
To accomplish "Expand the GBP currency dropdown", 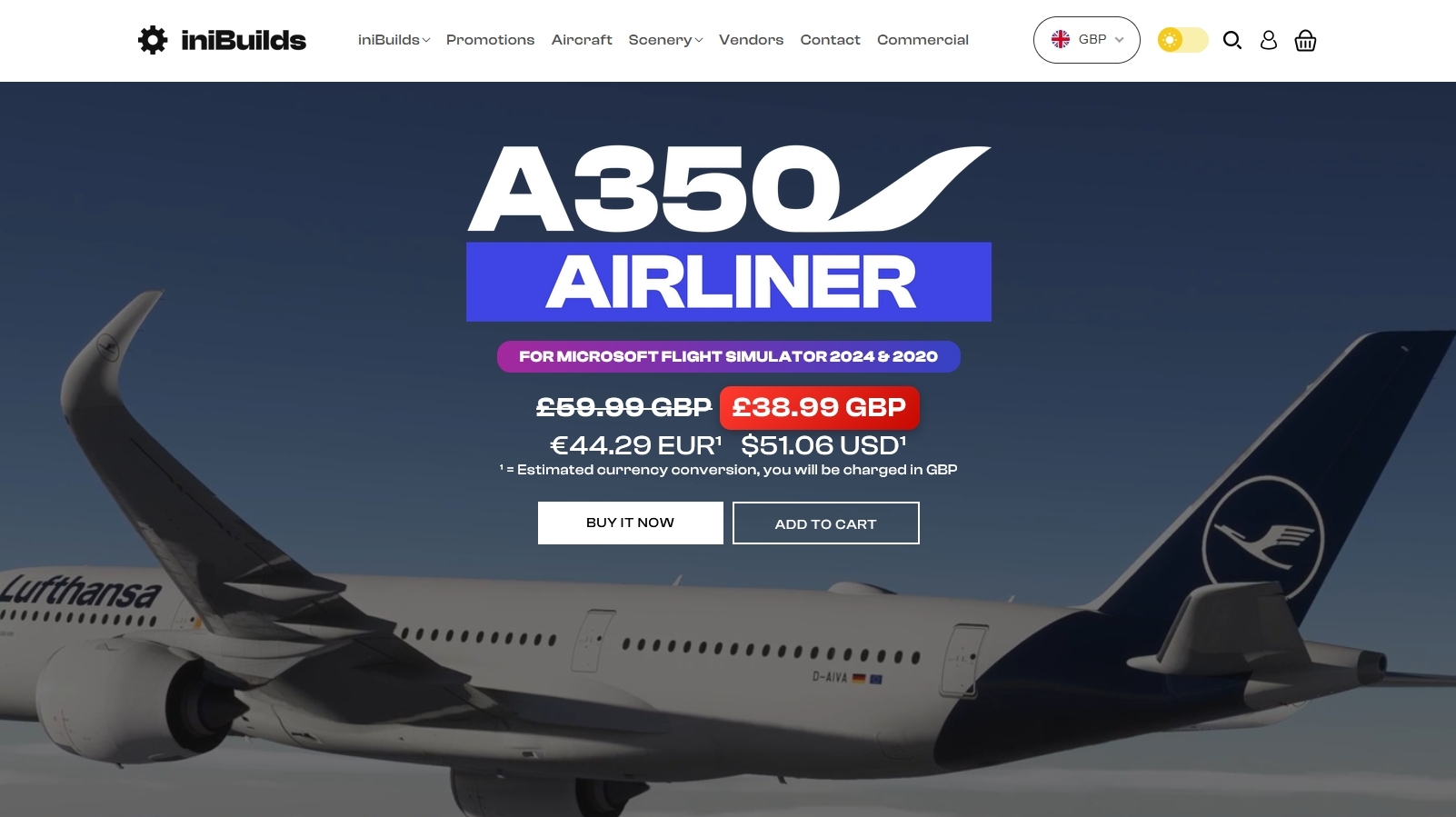I will pos(1087,40).
